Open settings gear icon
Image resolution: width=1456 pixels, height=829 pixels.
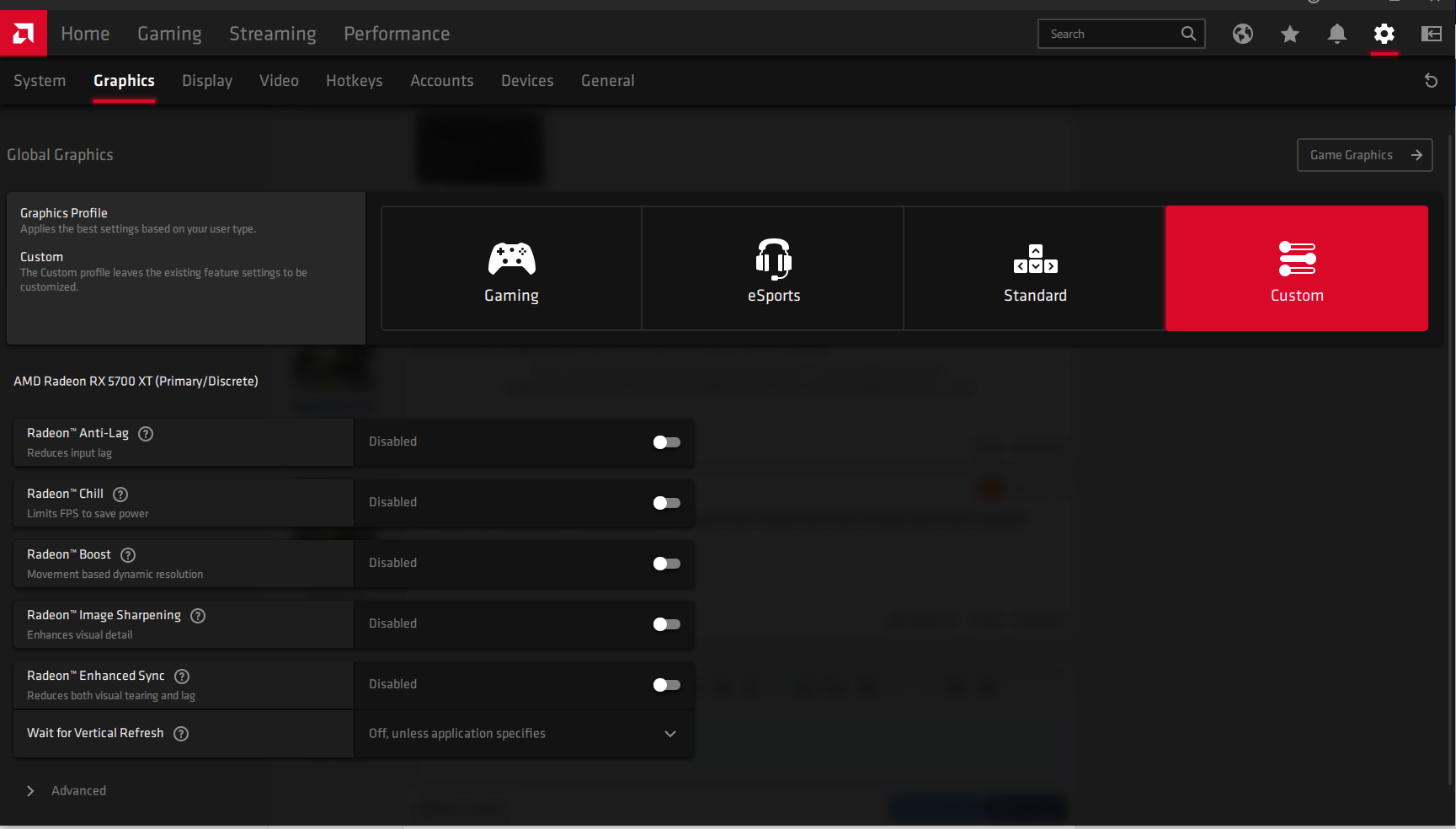click(x=1384, y=34)
